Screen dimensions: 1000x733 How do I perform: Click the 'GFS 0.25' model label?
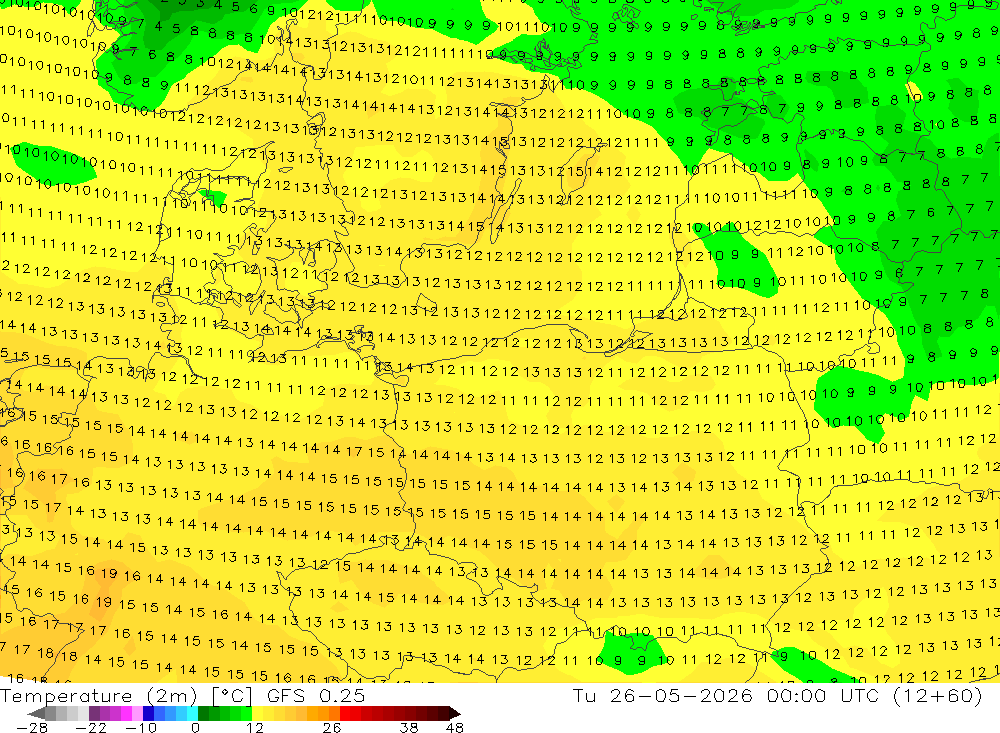tap(316, 695)
